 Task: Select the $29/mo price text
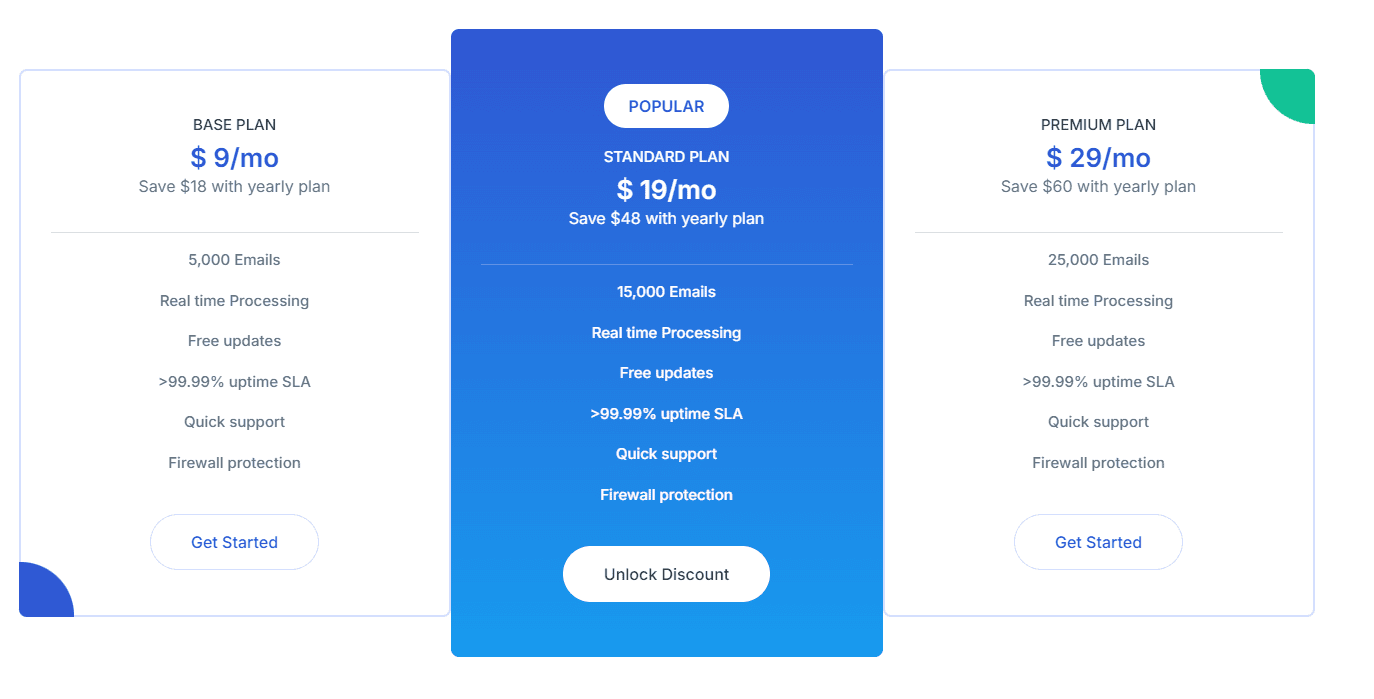point(1098,157)
